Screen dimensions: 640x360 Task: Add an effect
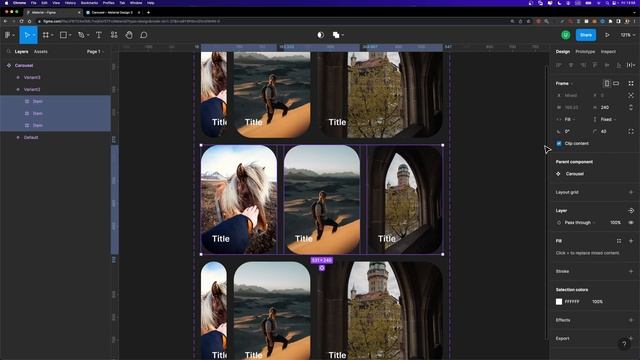[631, 320]
